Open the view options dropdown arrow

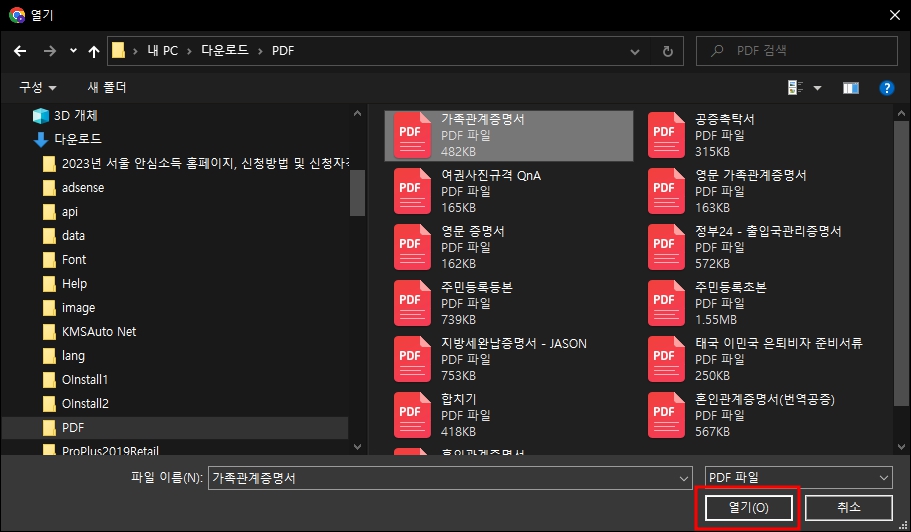click(x=817, y=88)
